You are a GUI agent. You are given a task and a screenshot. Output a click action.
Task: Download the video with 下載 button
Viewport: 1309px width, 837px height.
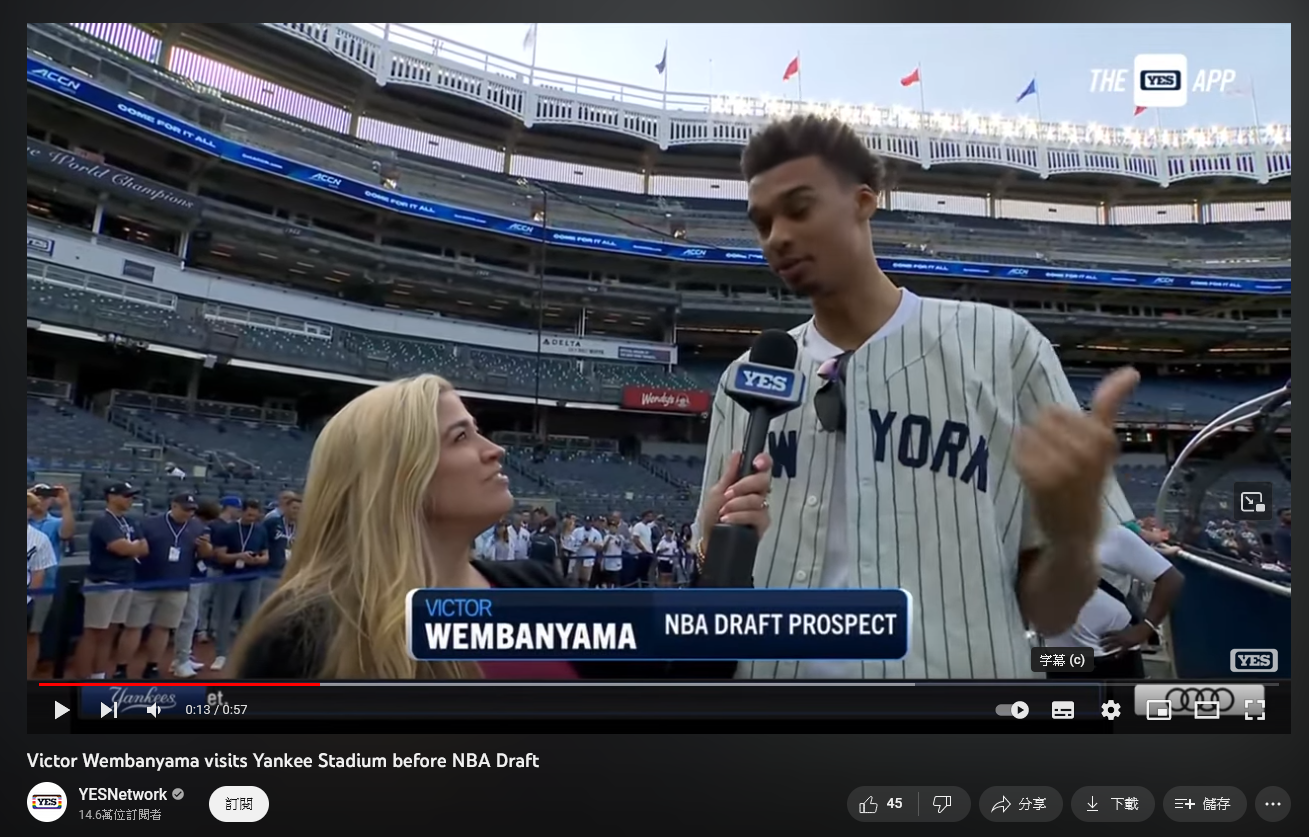pos(1112,804)
